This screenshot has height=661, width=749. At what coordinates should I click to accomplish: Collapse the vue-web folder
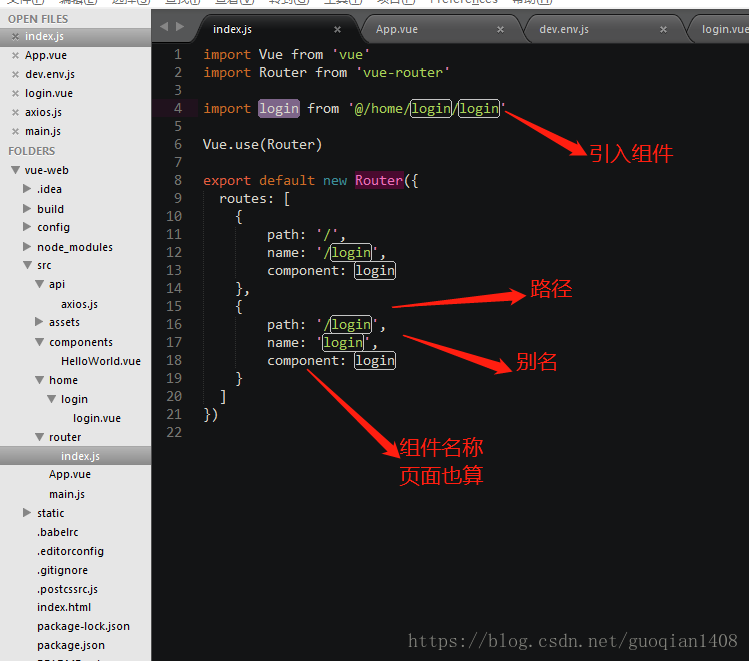tap(16, 170)
